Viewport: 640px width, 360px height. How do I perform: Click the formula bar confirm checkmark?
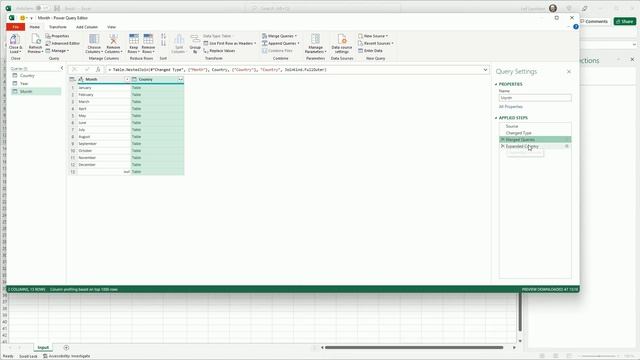87,70
